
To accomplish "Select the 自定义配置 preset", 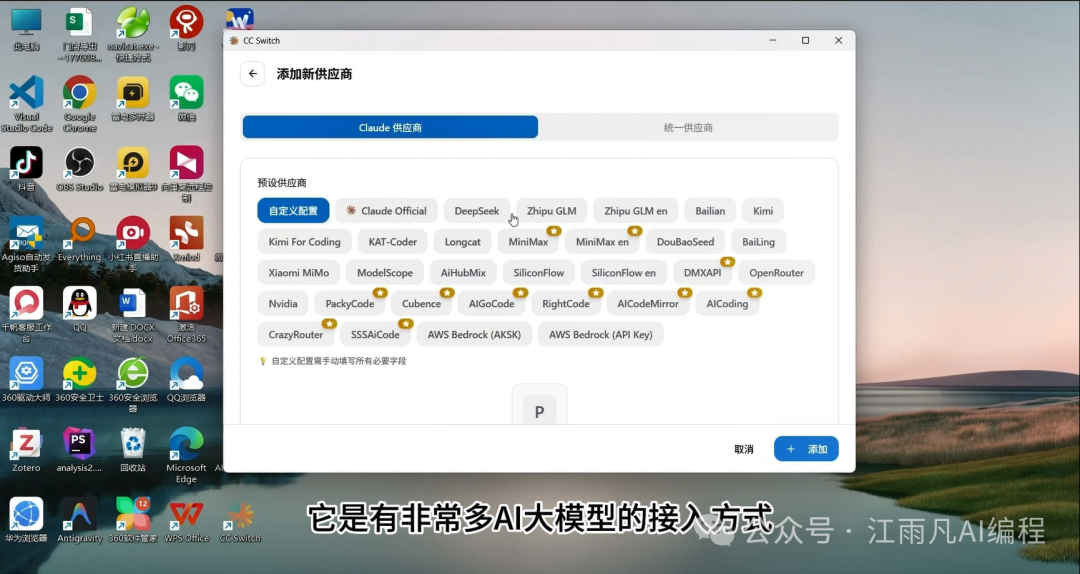I will (293, 211).
